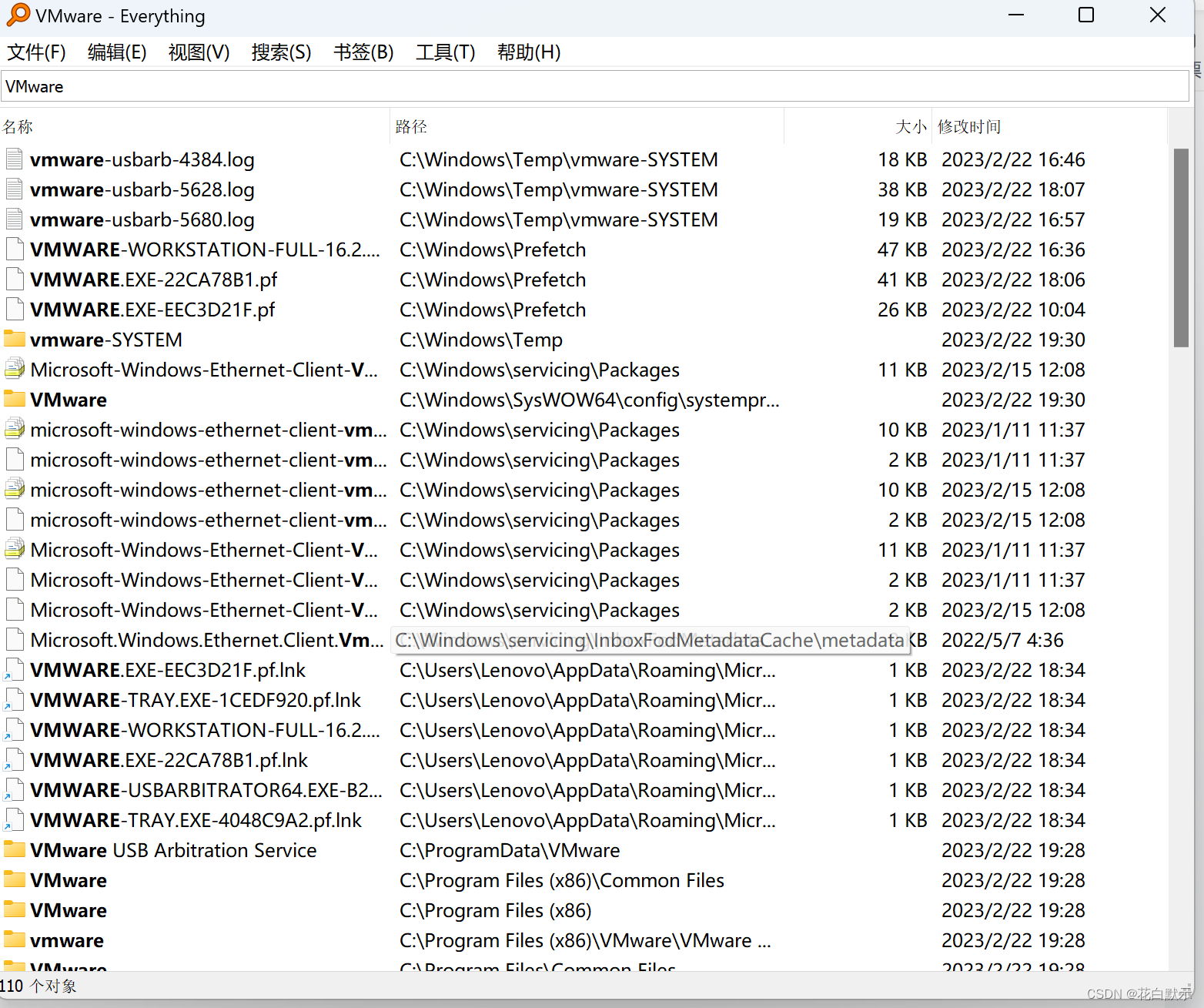Sort files by the 大小 column header

coord(911,126)
